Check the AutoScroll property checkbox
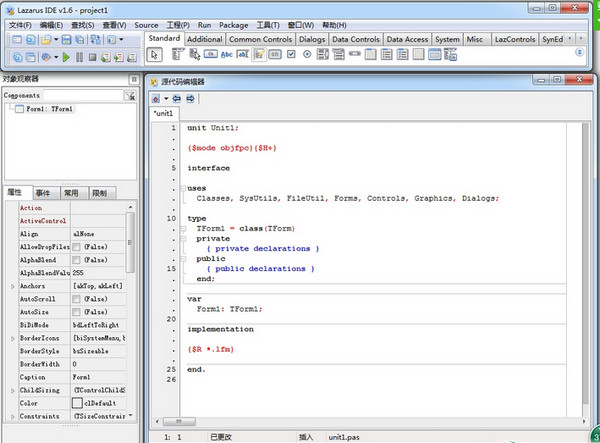600x443 pixels. pos(76,299)
